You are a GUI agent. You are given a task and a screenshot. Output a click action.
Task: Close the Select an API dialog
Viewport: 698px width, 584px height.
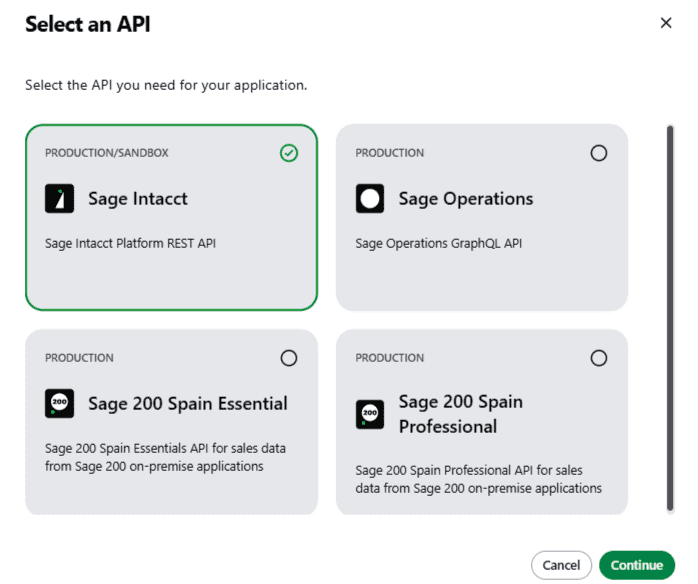pyautogui.click(x=666, y=23)
